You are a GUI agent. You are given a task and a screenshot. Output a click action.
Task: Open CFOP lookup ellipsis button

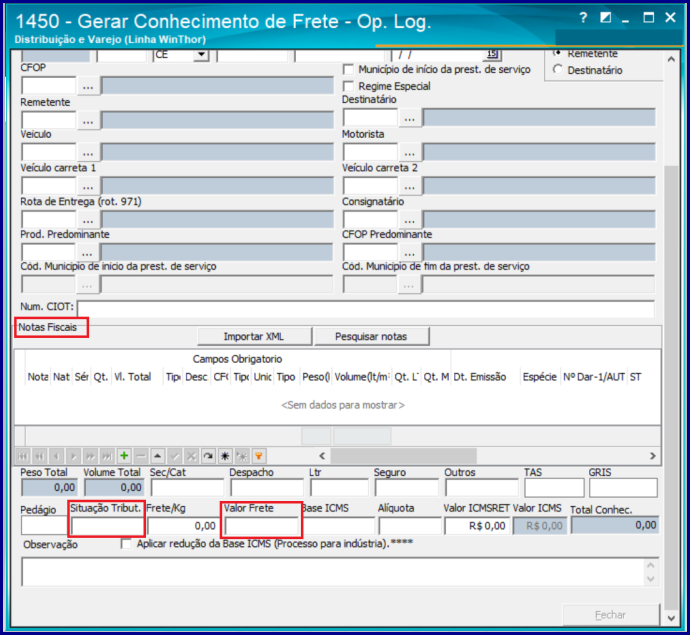tap(88, 85)
